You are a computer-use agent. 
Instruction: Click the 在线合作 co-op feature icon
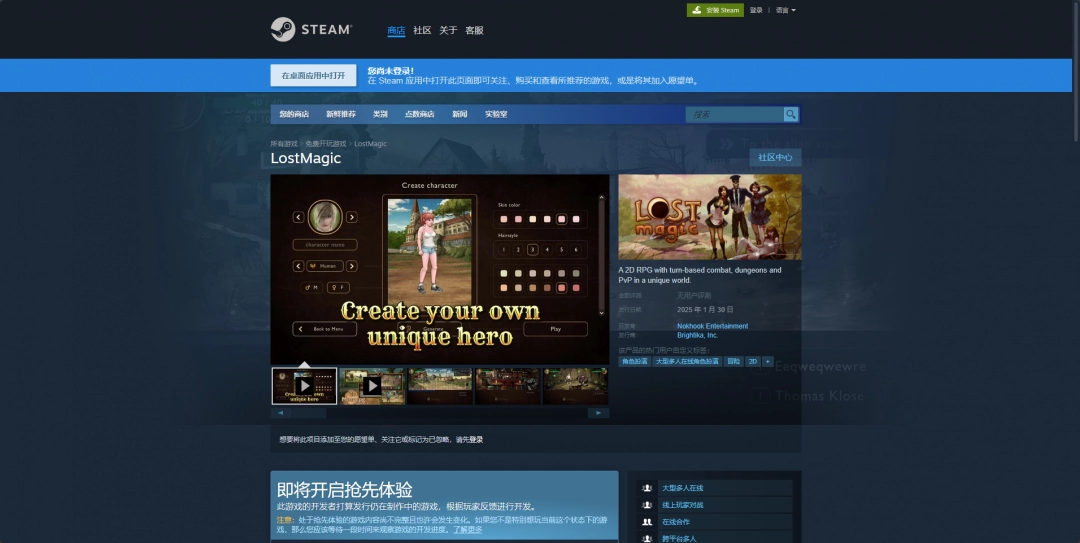click(x=647, y=522)
